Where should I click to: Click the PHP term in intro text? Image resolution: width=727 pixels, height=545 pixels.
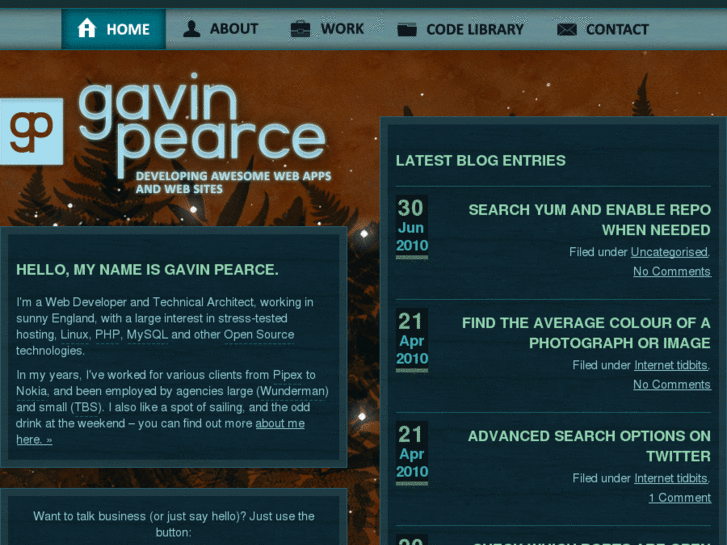point(108,334)
